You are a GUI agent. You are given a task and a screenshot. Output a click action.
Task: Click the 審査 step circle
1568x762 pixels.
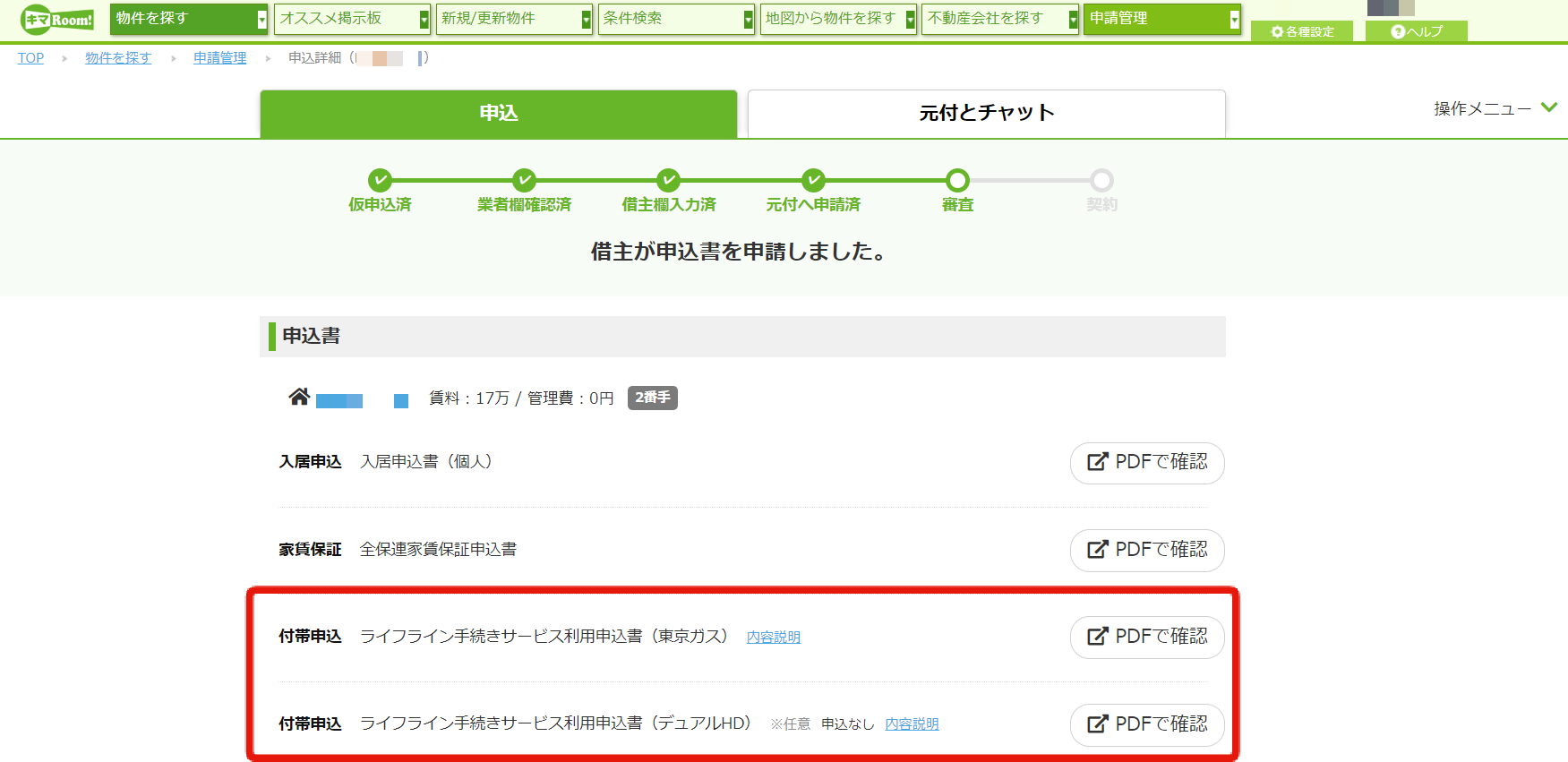coord(957,180)
